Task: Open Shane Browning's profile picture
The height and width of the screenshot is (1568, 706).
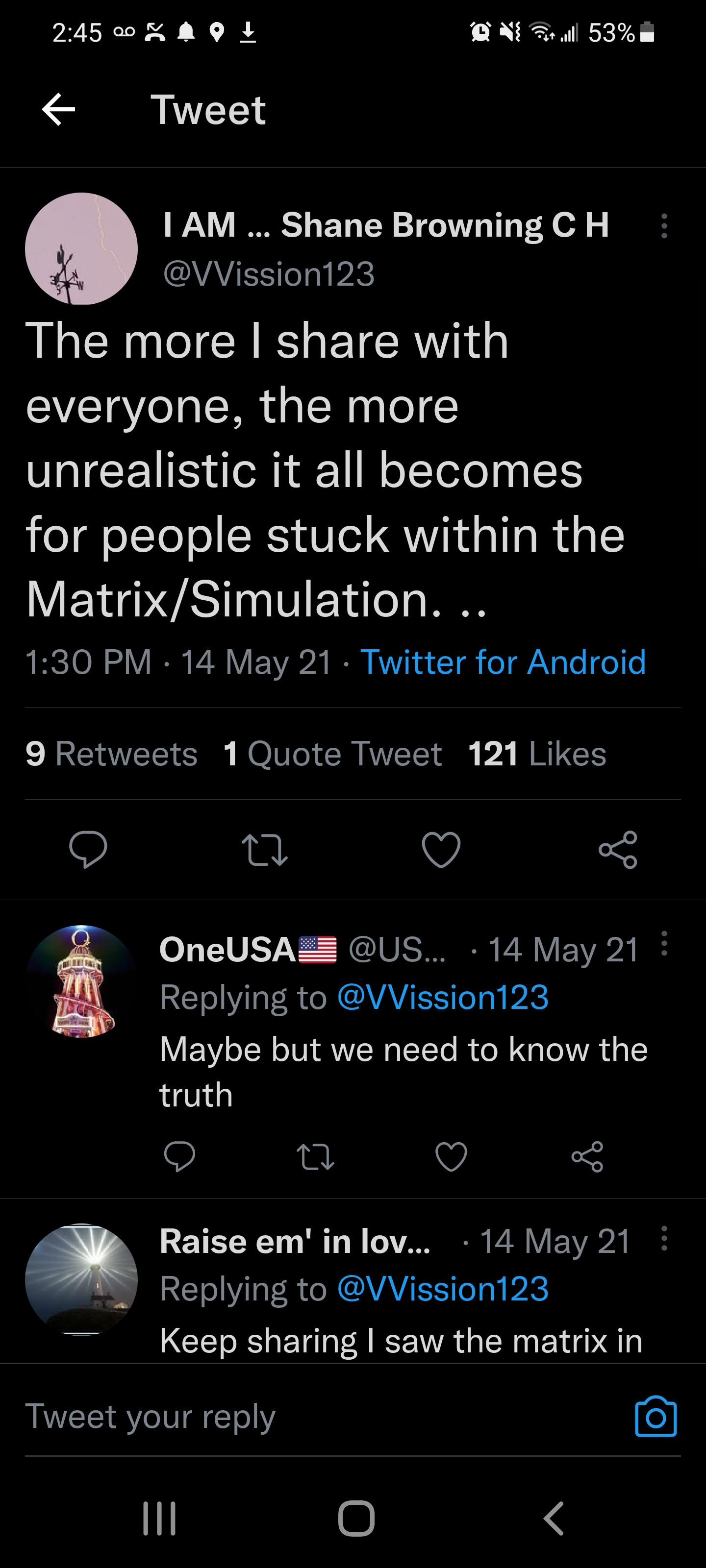Action: click(81, 248)
